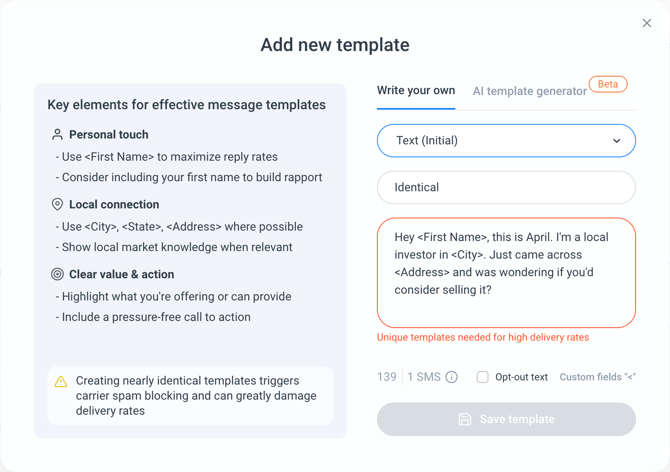
Task: Click the Unique templates needed error message
Action: (483, 337)
